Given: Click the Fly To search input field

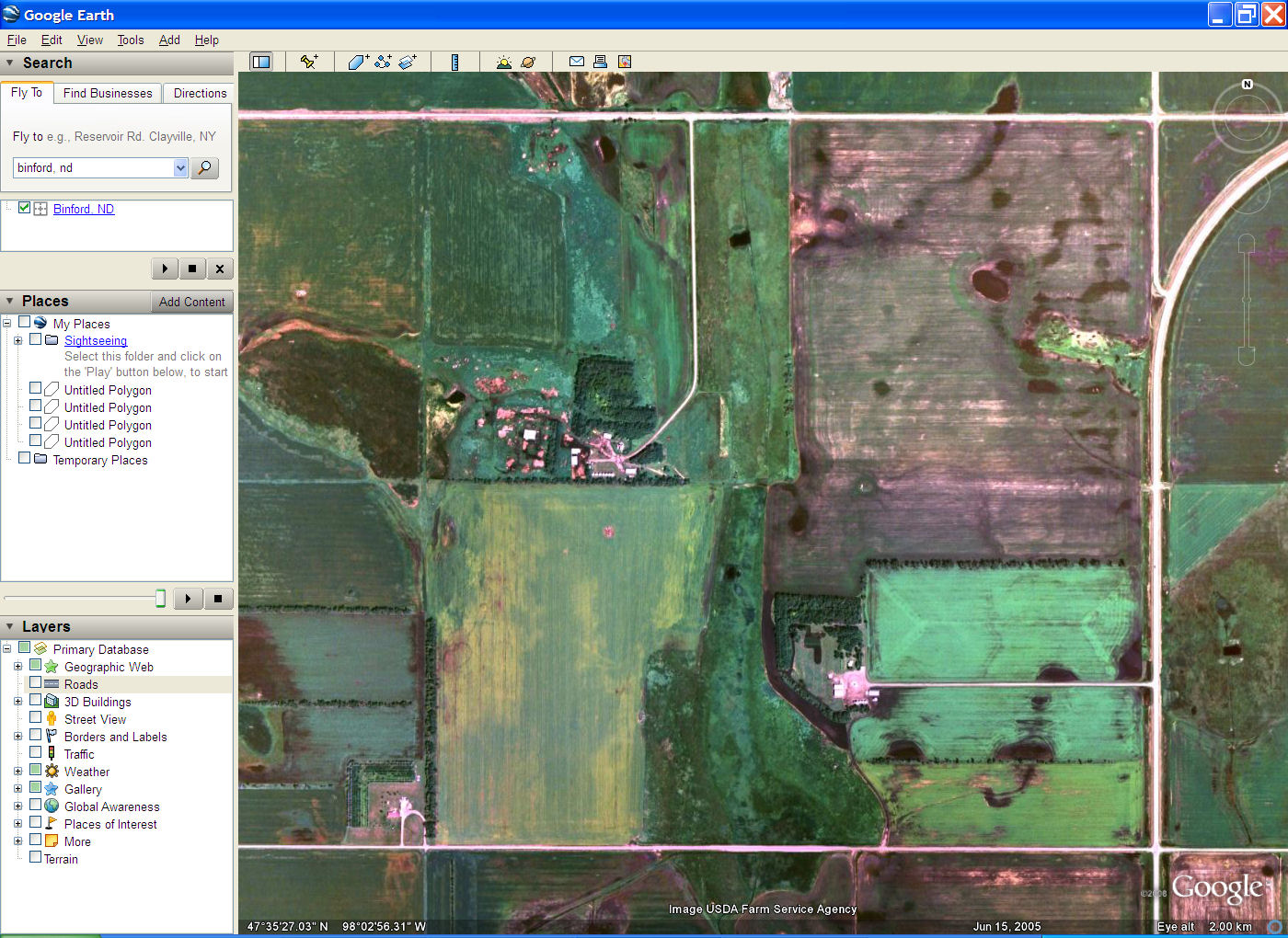Looking at the screenshot, I should click(x=93, y=167).
